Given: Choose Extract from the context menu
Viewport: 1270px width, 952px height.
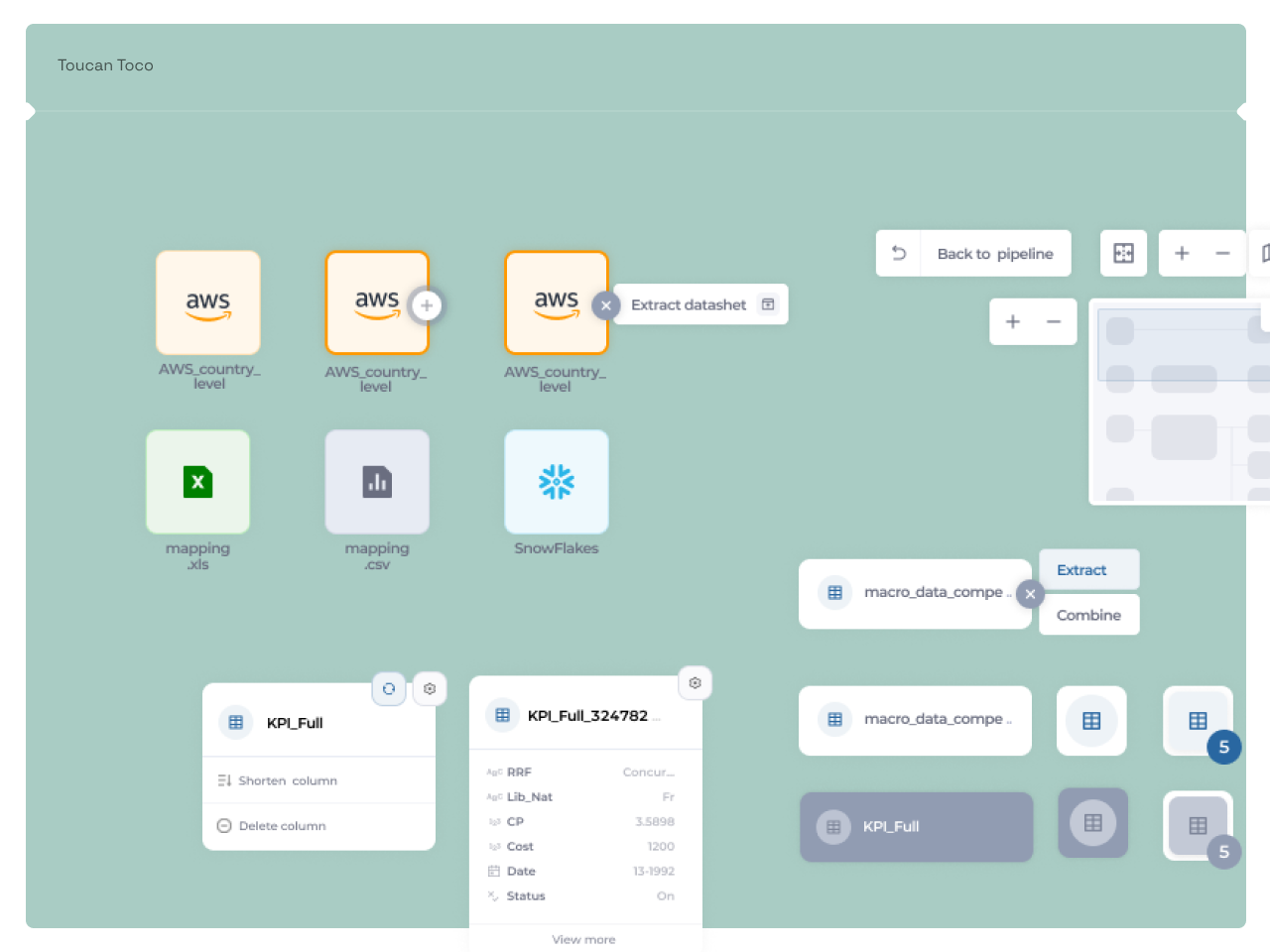Looking at the screenshot, I should point(1088,569).
